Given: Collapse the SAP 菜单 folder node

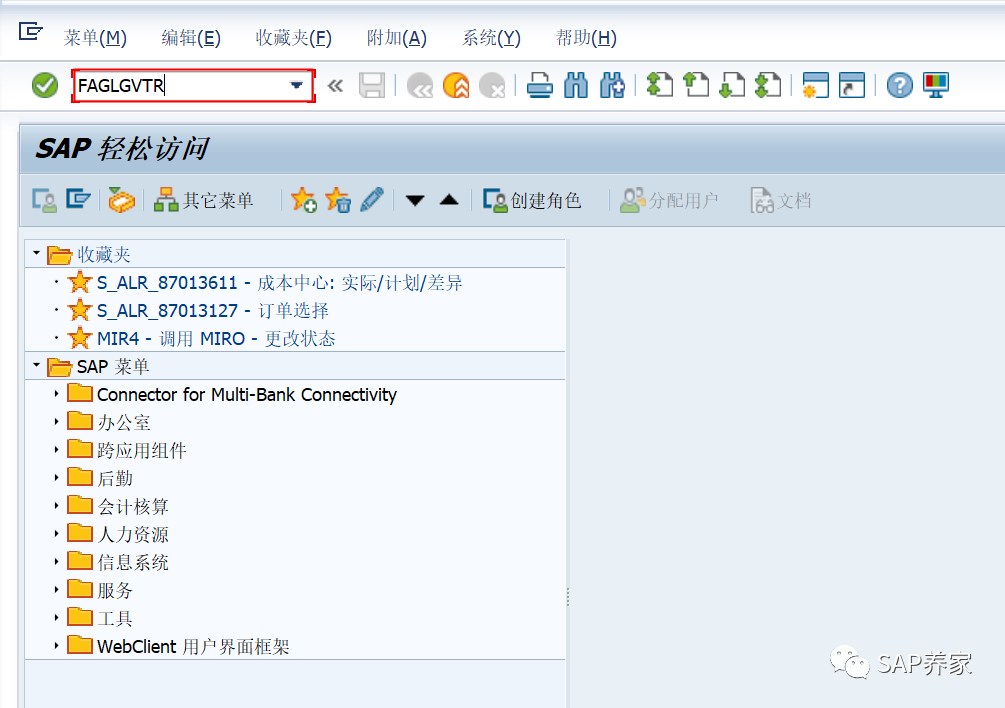Looking at the screenshot, I should tap(37, 366).
